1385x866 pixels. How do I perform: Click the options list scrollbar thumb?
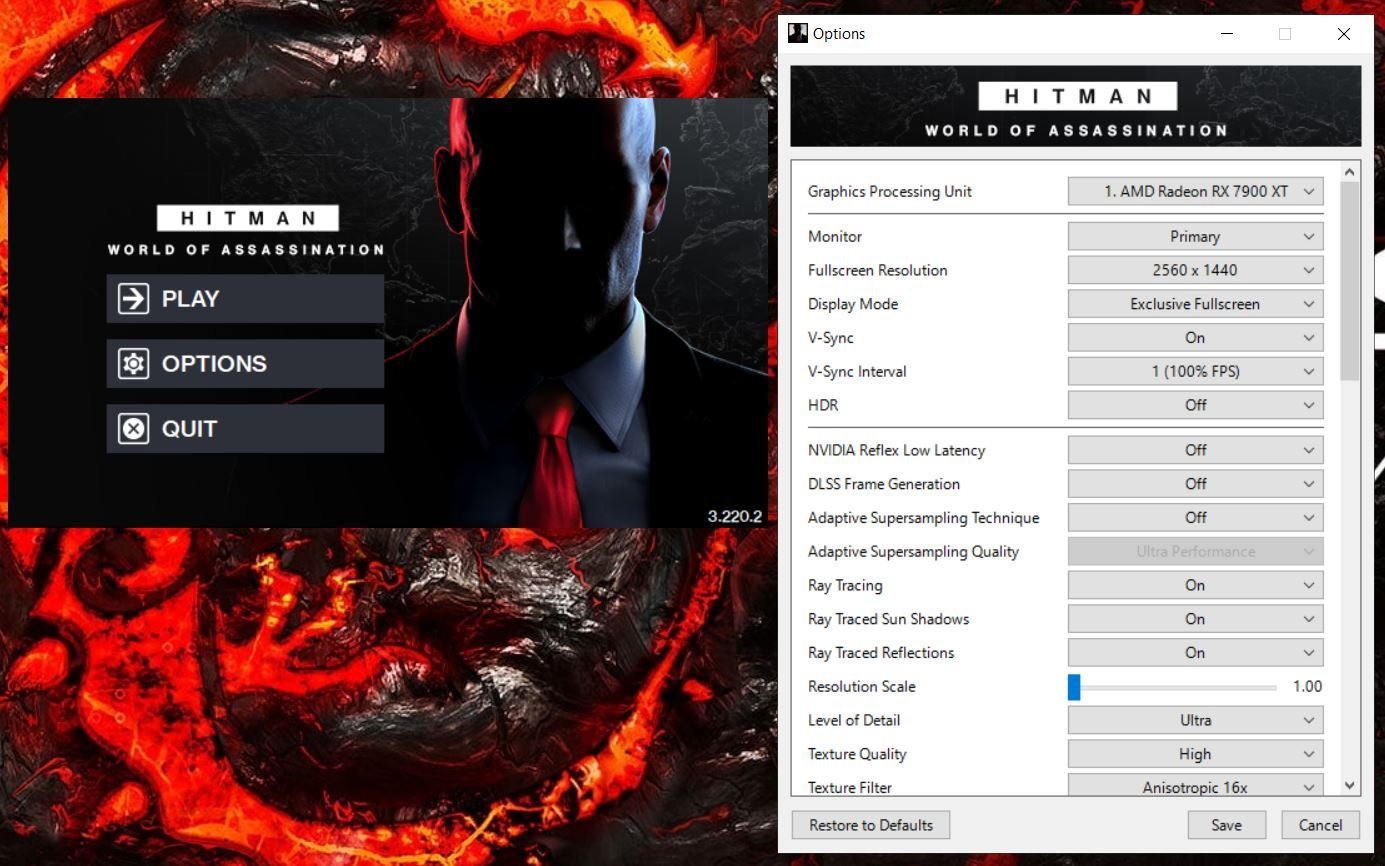point(1350,281)
